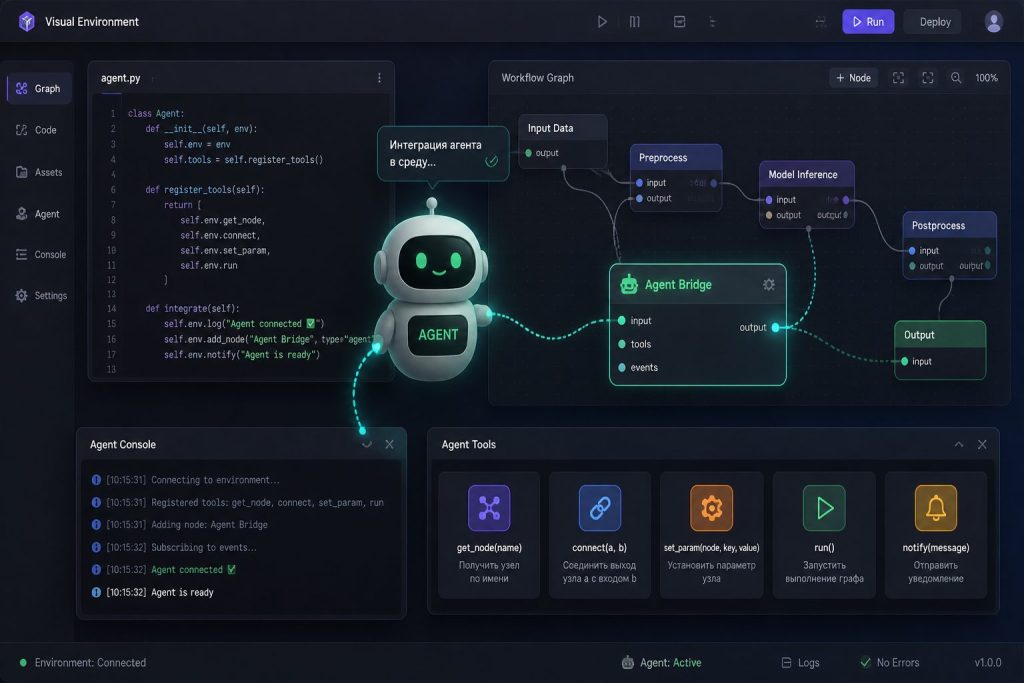The image size is (1024, 683).
Task: Open the Console sidebar item
Action: 41,254
